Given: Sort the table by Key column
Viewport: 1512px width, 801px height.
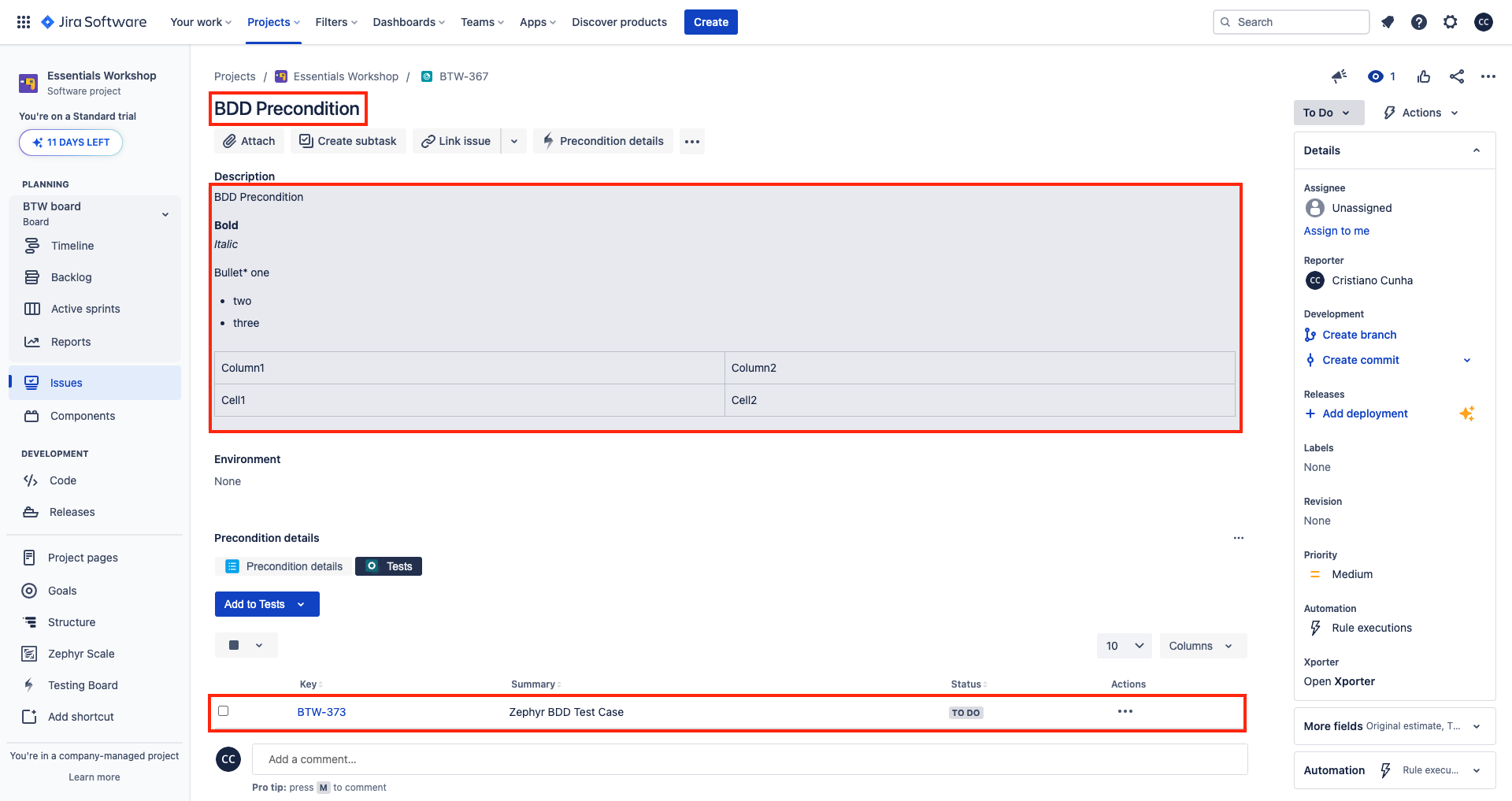Looking at the screenshot, I should click(311, 684).
